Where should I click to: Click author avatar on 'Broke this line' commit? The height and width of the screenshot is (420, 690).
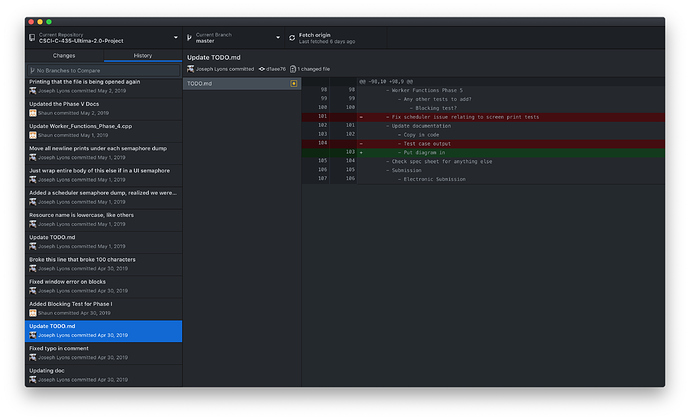pyautogui.click(x=33, y=269)
